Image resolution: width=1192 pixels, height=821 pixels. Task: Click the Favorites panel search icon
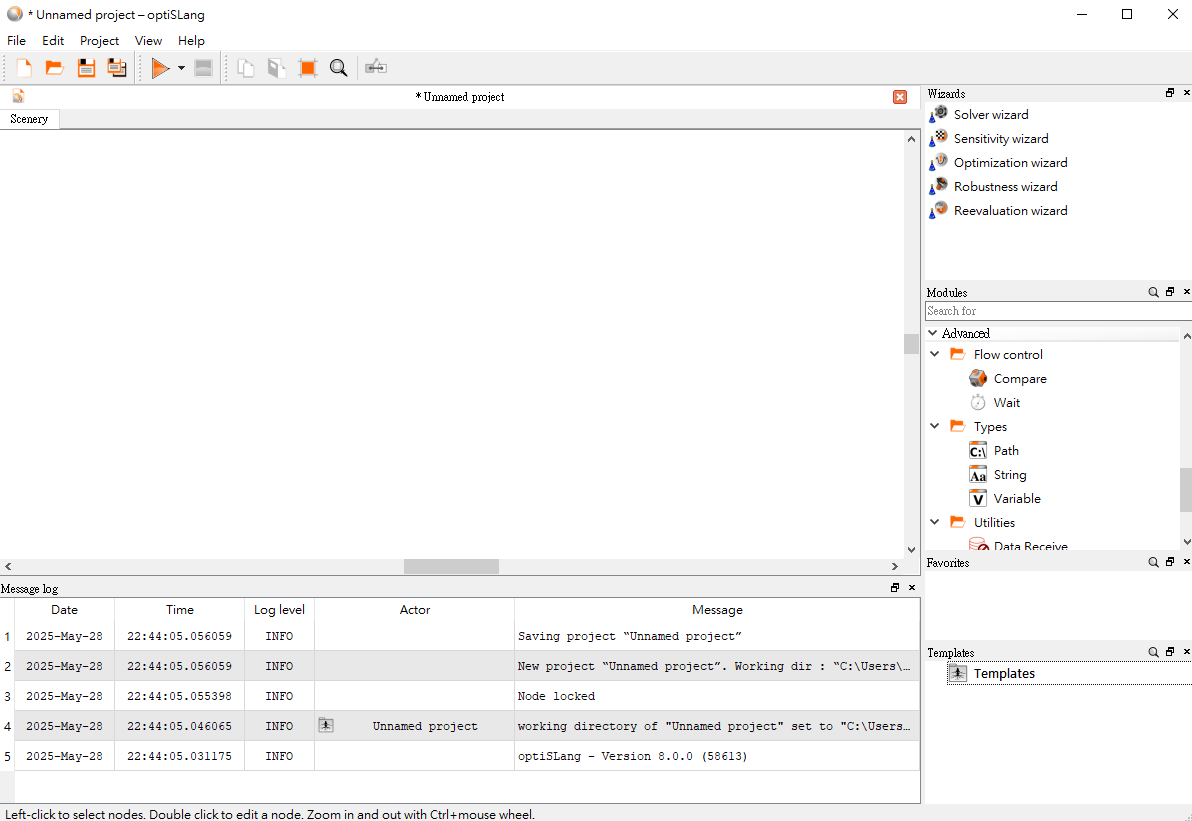pyautogui.click(x=1153, y=562)
